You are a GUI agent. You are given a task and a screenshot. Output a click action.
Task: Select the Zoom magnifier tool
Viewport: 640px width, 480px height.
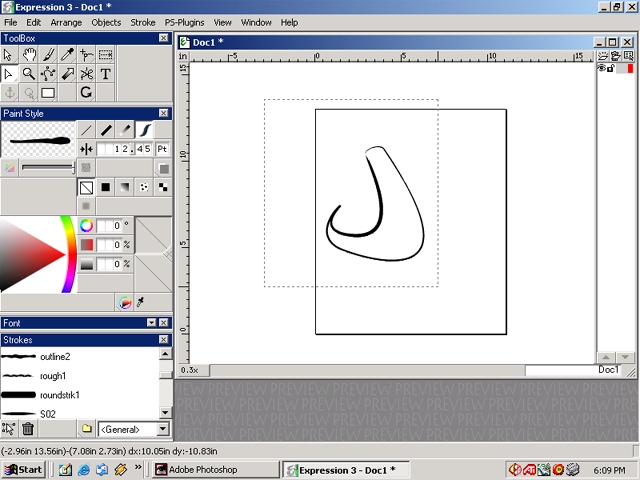point(29,74)
